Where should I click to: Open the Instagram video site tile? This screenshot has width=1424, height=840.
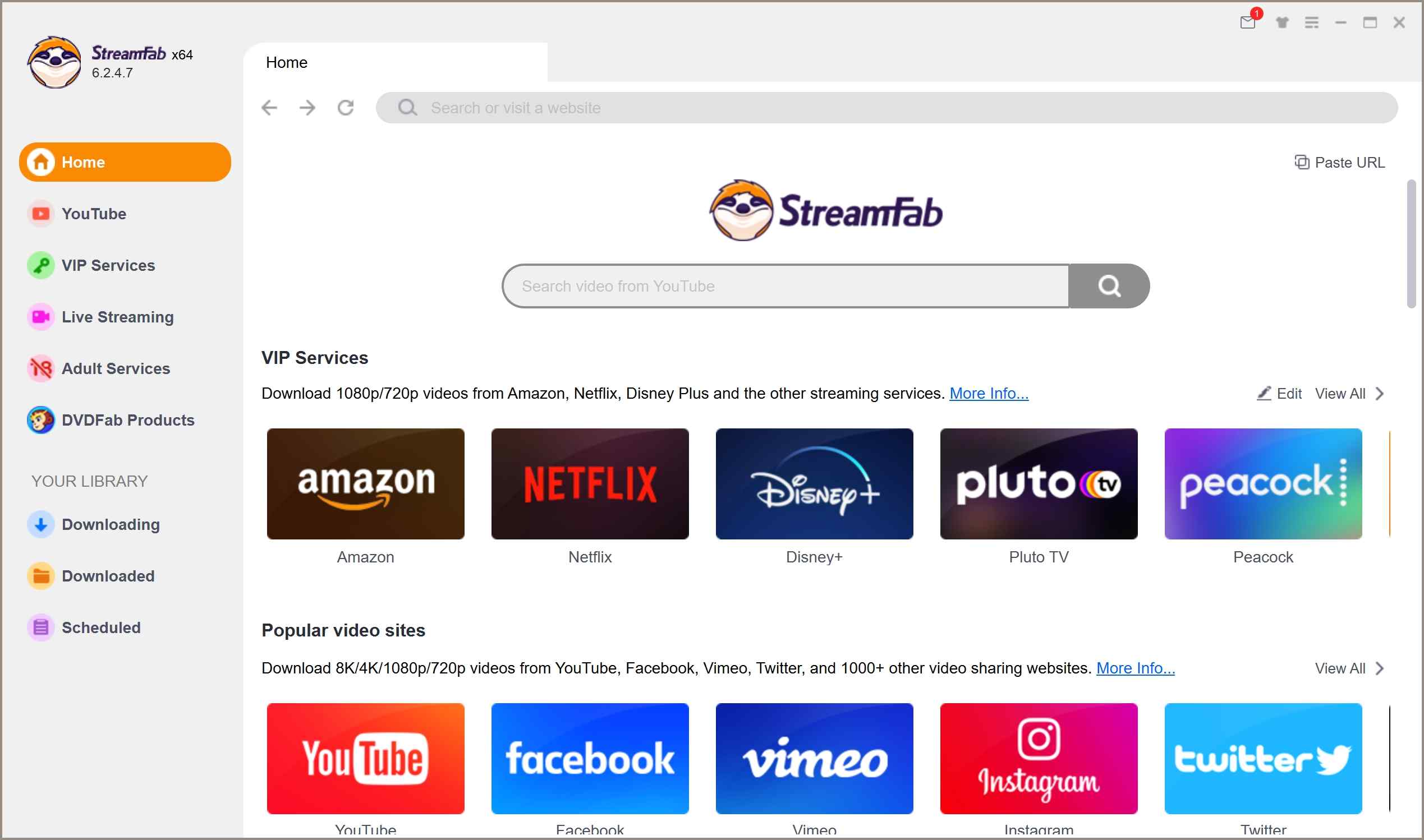pyautogui.click(x=1039, y=759)
